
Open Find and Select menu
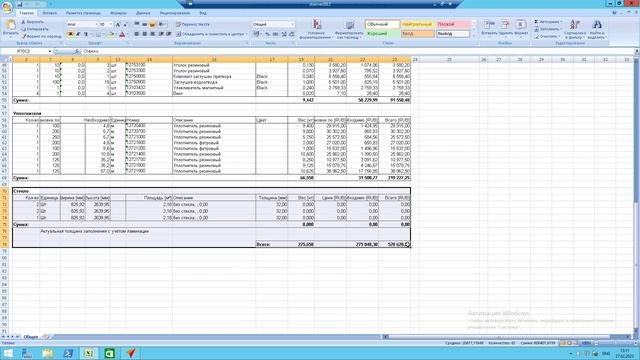pyautogui.click(x=597, y=29)
